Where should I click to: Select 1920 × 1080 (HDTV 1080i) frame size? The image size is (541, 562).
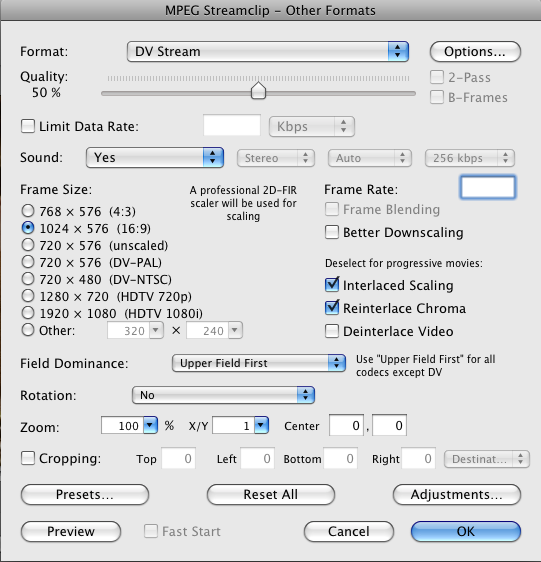[28, 313]
